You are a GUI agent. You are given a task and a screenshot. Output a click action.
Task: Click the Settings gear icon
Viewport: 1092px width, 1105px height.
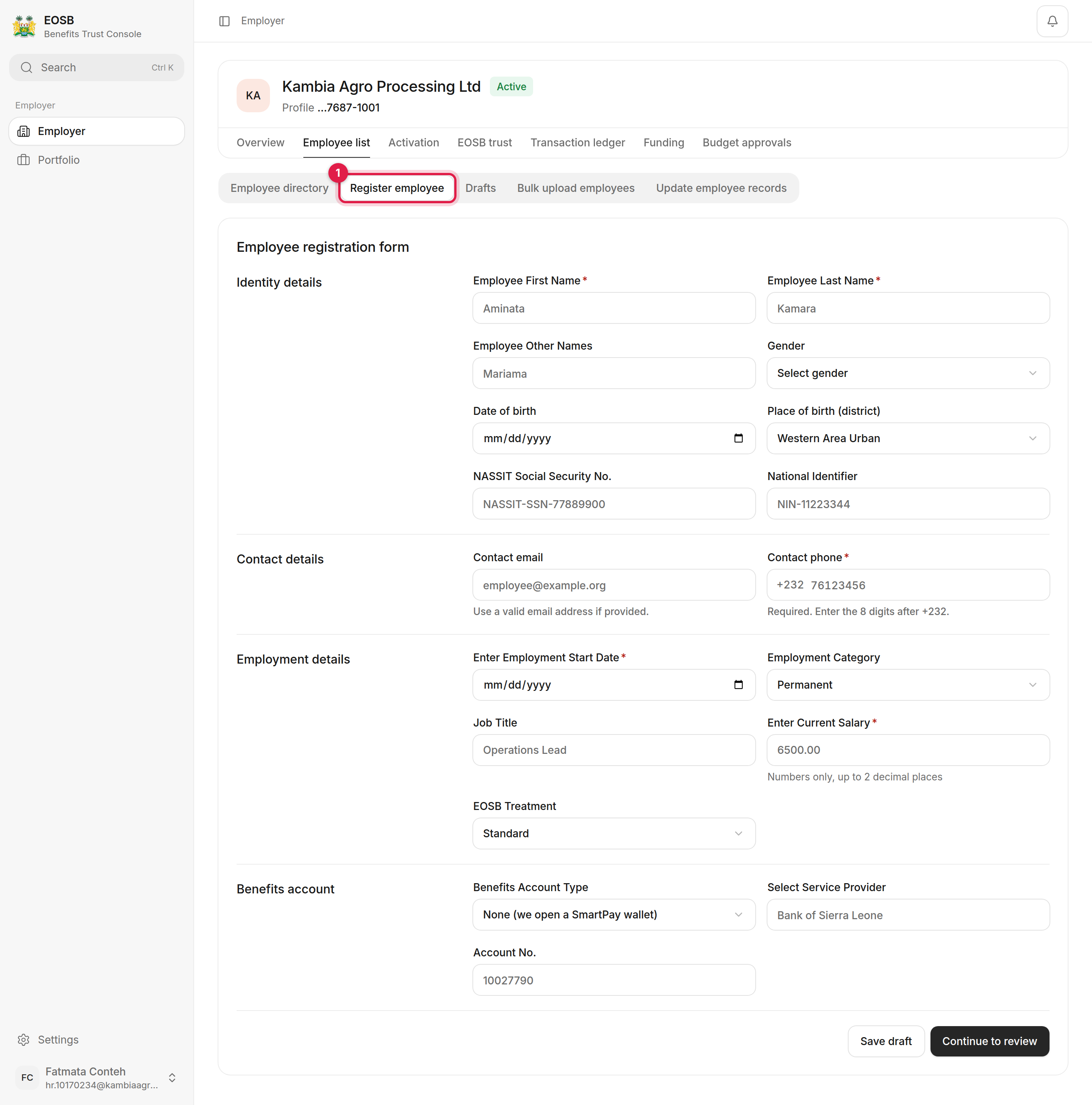[x=24, y=1039]
